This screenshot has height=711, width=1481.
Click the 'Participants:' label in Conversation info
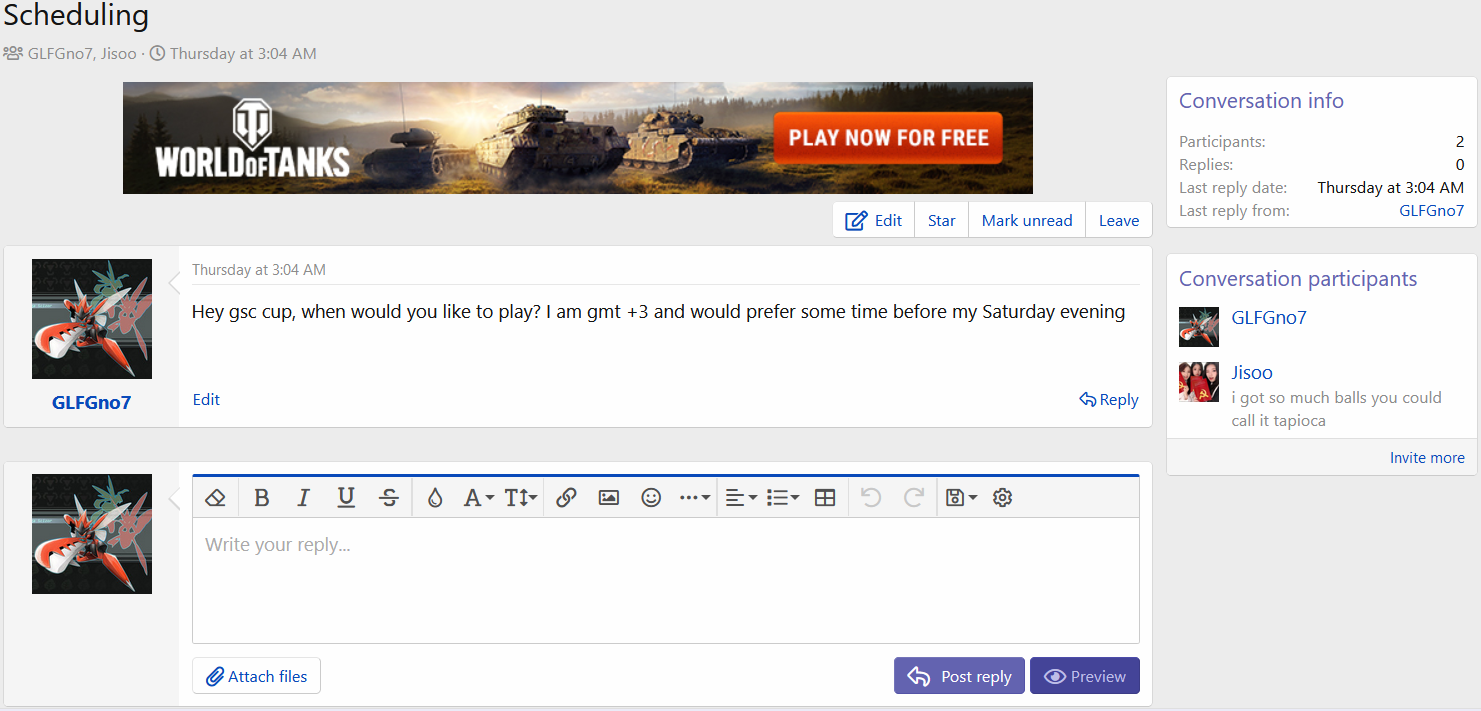tap(1222, 142)
